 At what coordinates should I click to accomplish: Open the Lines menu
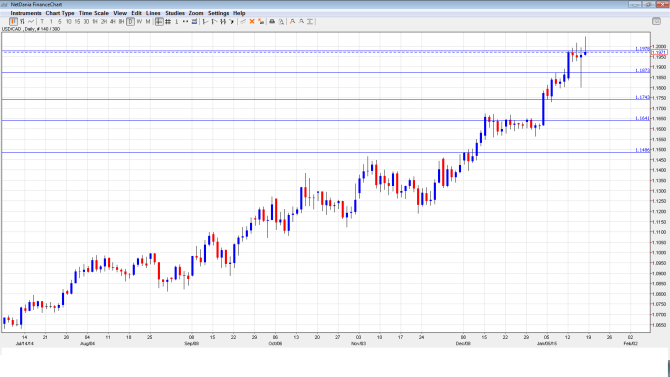pos(153,13)
